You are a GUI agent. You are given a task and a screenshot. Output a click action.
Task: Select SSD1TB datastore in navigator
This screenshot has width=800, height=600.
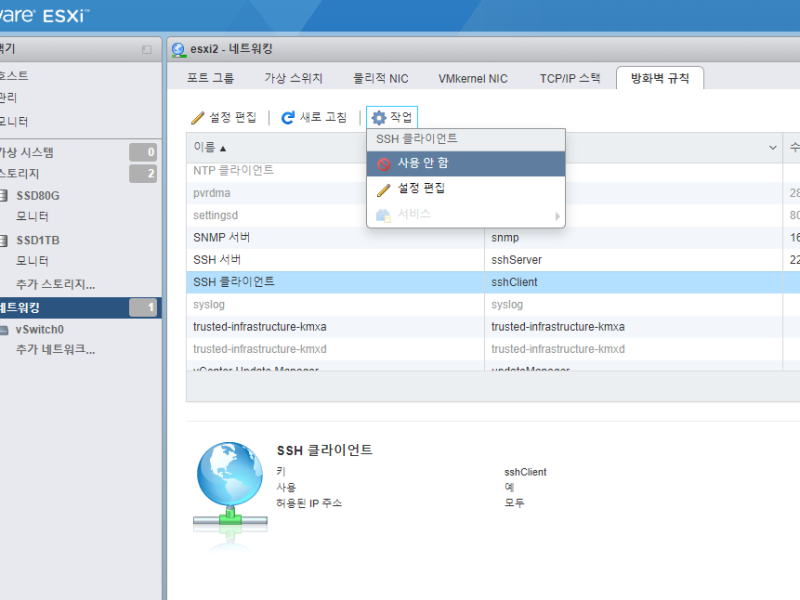(38, 240)
